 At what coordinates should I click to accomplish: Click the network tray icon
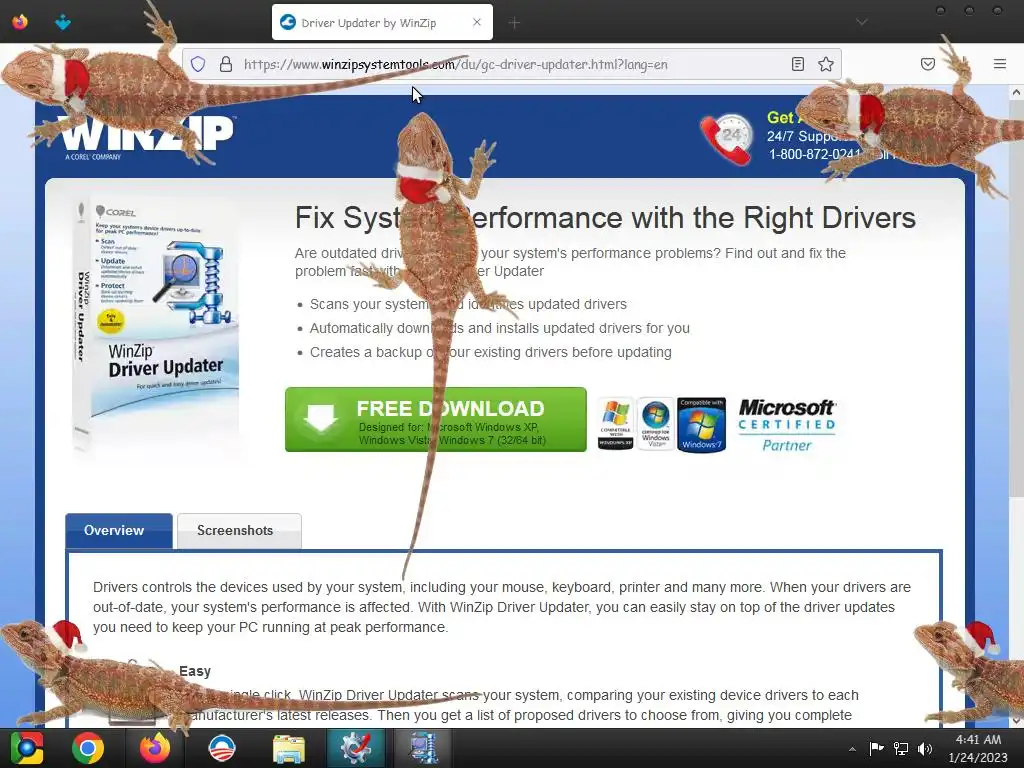tap(901, 748)
